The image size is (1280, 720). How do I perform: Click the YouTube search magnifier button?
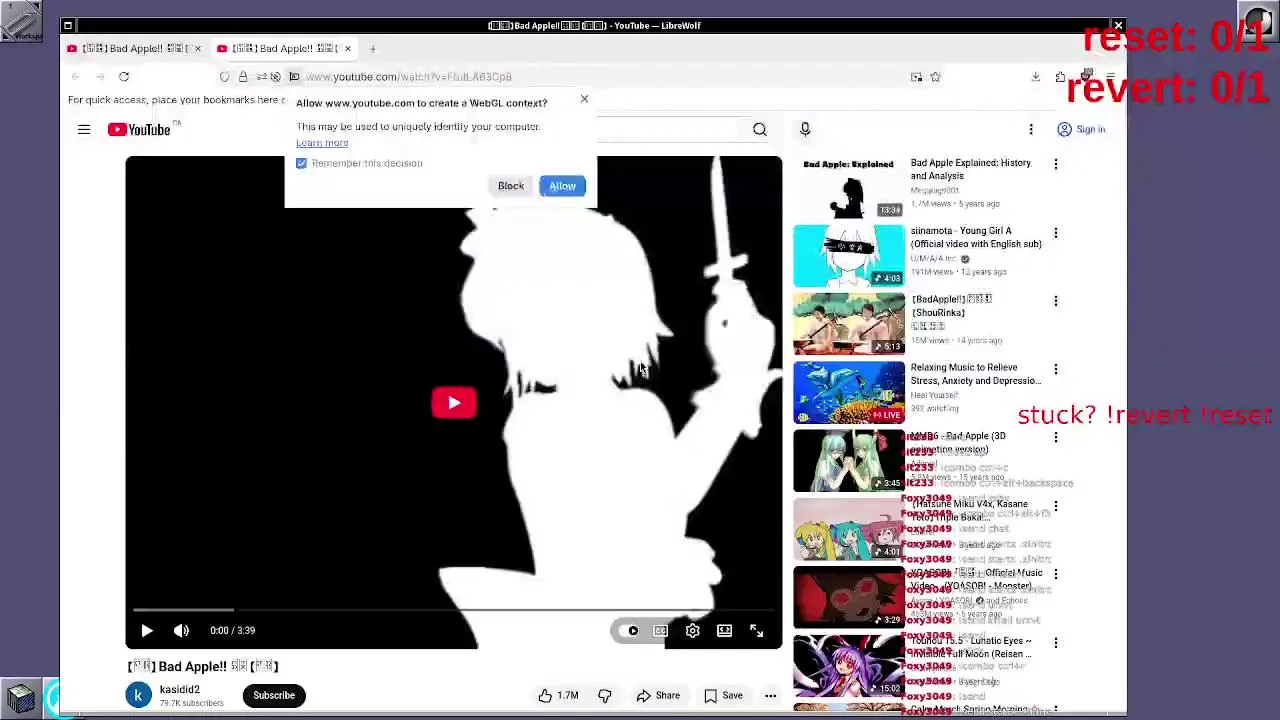[x=760, y=129]
